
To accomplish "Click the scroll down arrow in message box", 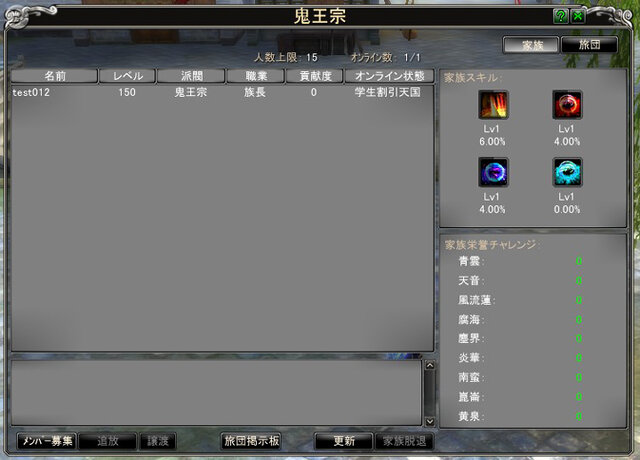I will [x=430, y=421].
